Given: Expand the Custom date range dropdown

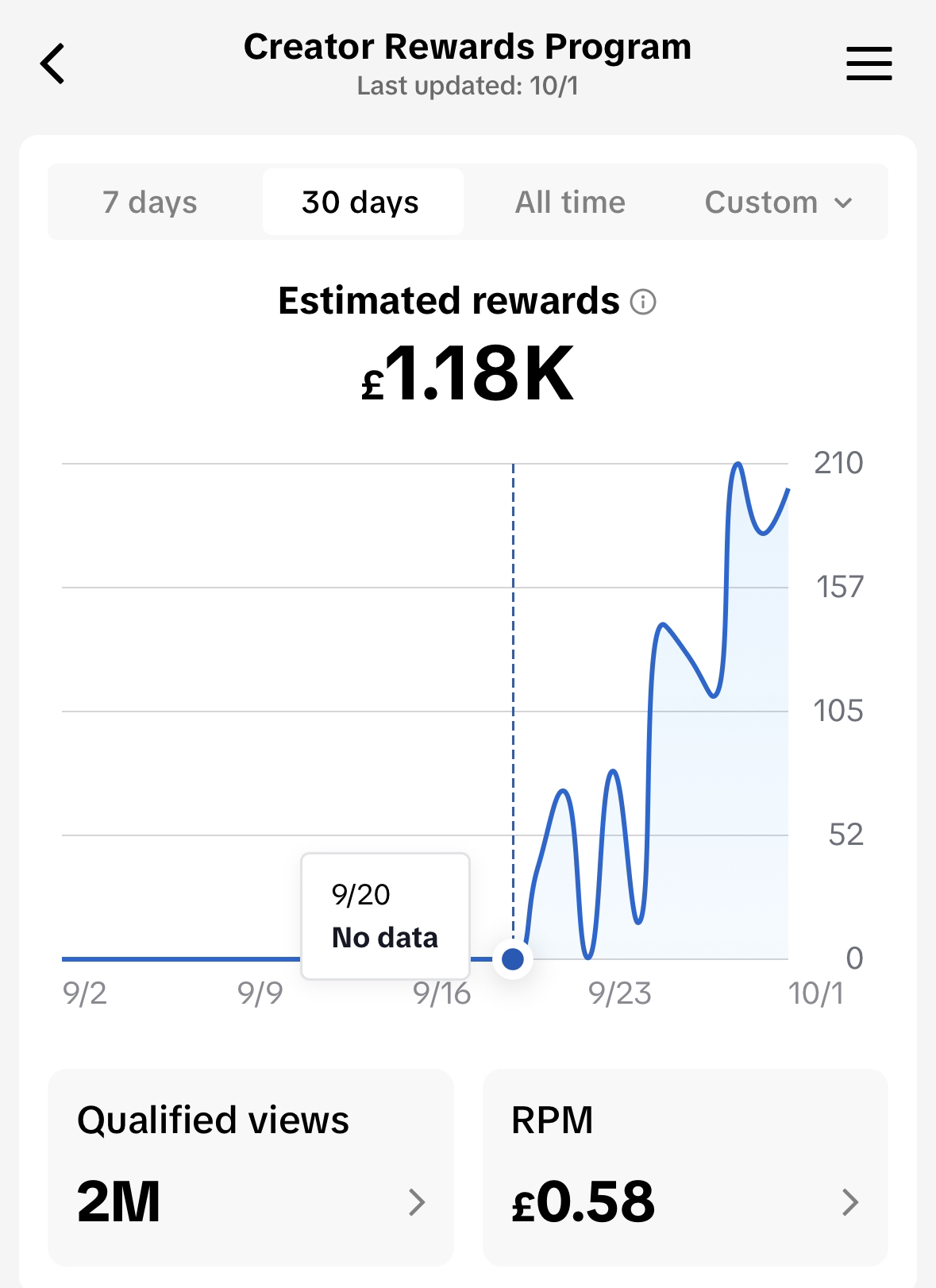Looking at the screenshot, I should [x=778, y=202].
